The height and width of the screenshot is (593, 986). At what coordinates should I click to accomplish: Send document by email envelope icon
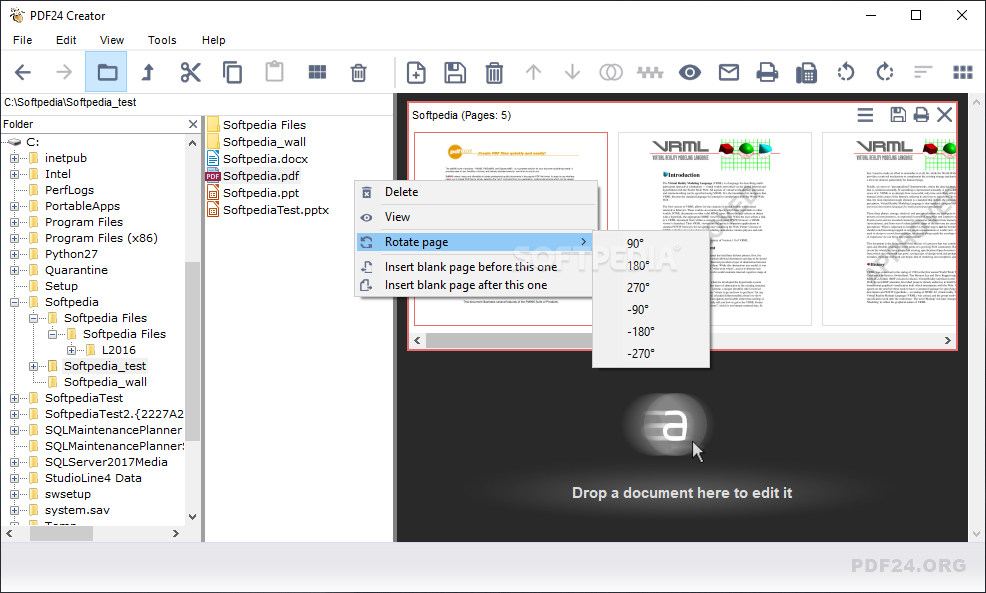(x=729, y=73)
